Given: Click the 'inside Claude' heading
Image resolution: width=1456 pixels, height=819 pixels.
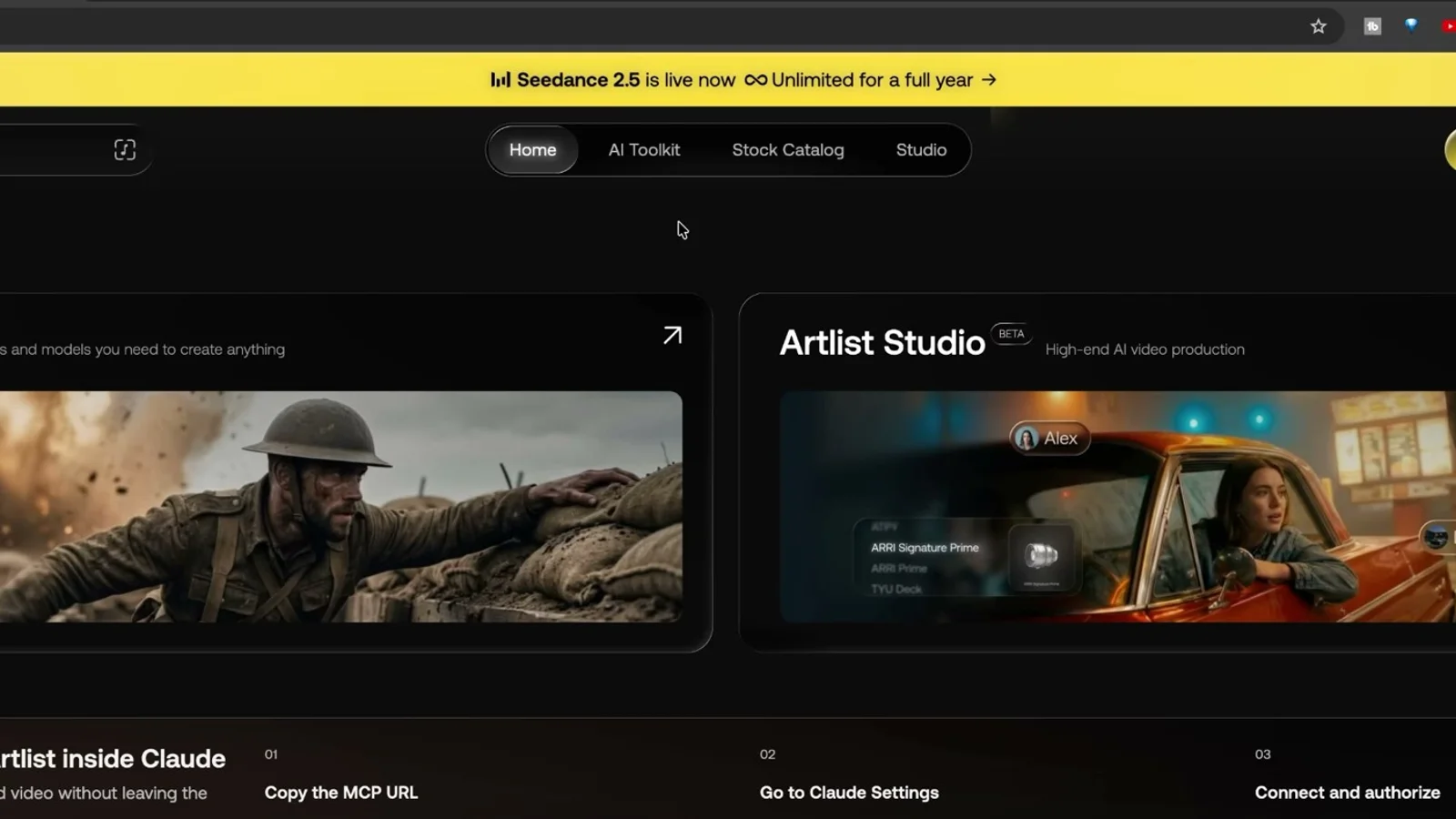Looking at the screenshot, I should 143,759.
